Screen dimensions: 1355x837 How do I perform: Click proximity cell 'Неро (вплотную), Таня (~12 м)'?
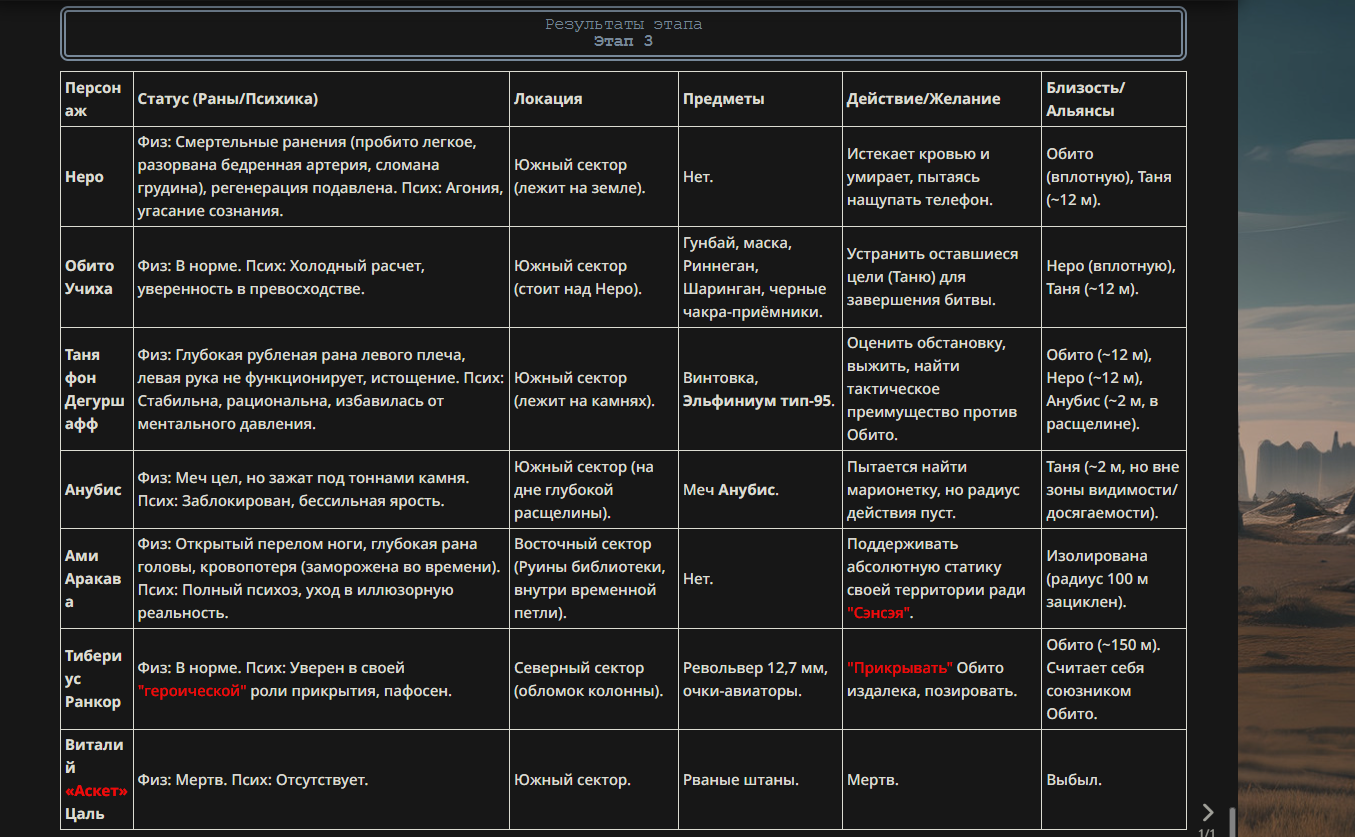click(1114, 277)
